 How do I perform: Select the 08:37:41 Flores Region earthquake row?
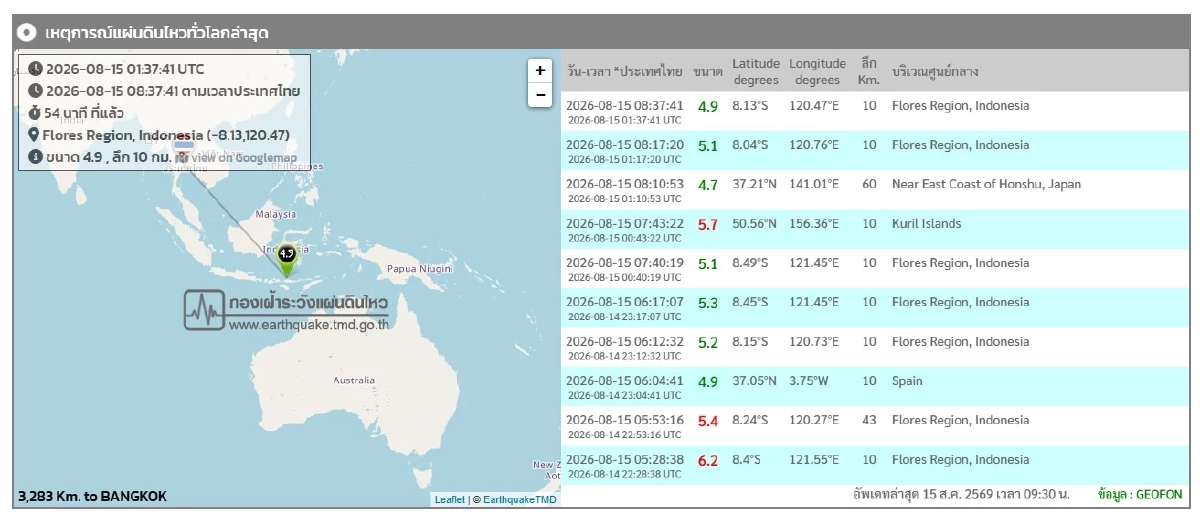click(x=873, y=111)
